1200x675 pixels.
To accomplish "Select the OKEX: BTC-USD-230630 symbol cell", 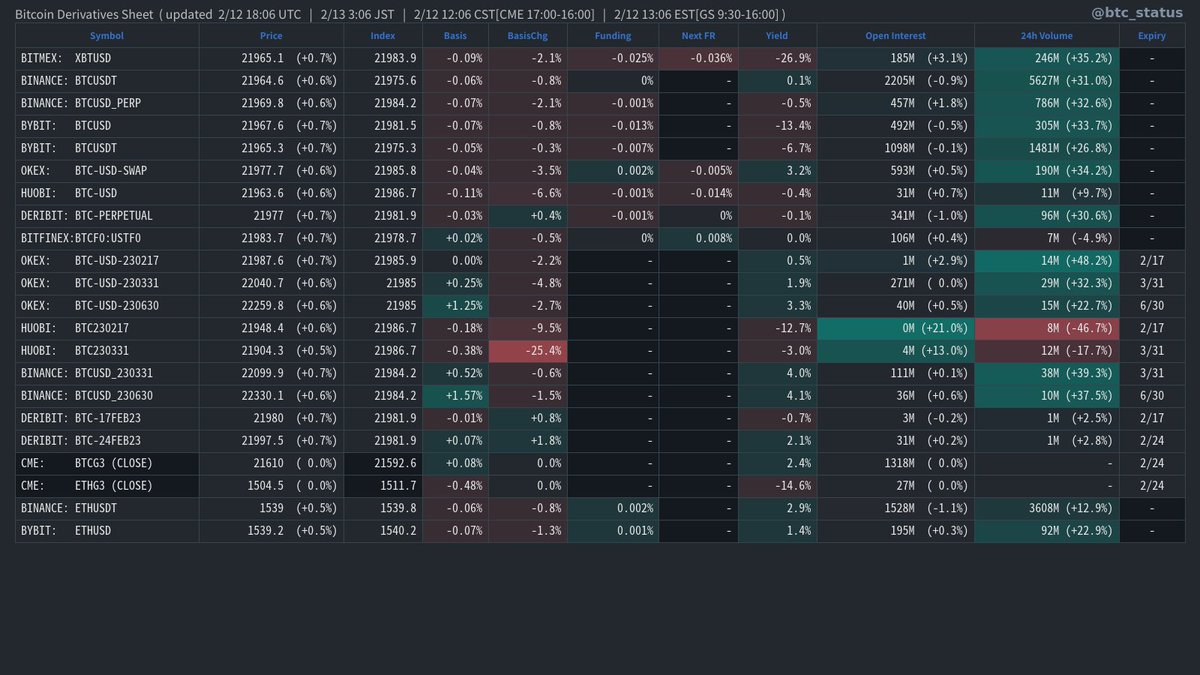I will (x=107, y=306).
